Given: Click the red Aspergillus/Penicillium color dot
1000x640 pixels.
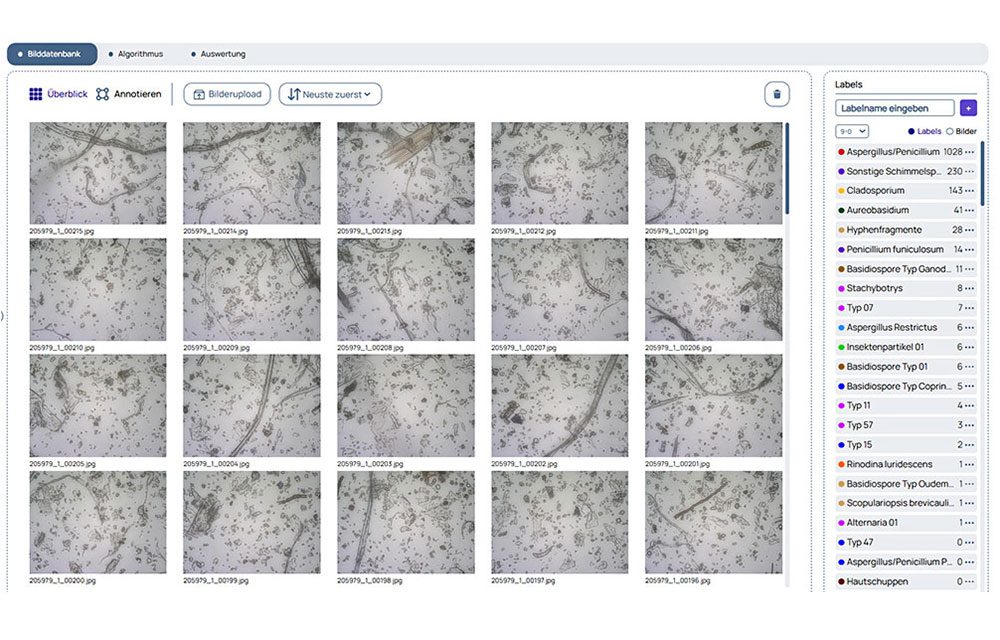Looking at the screenshot, I should pyautogui.click(x=841, y=152).
